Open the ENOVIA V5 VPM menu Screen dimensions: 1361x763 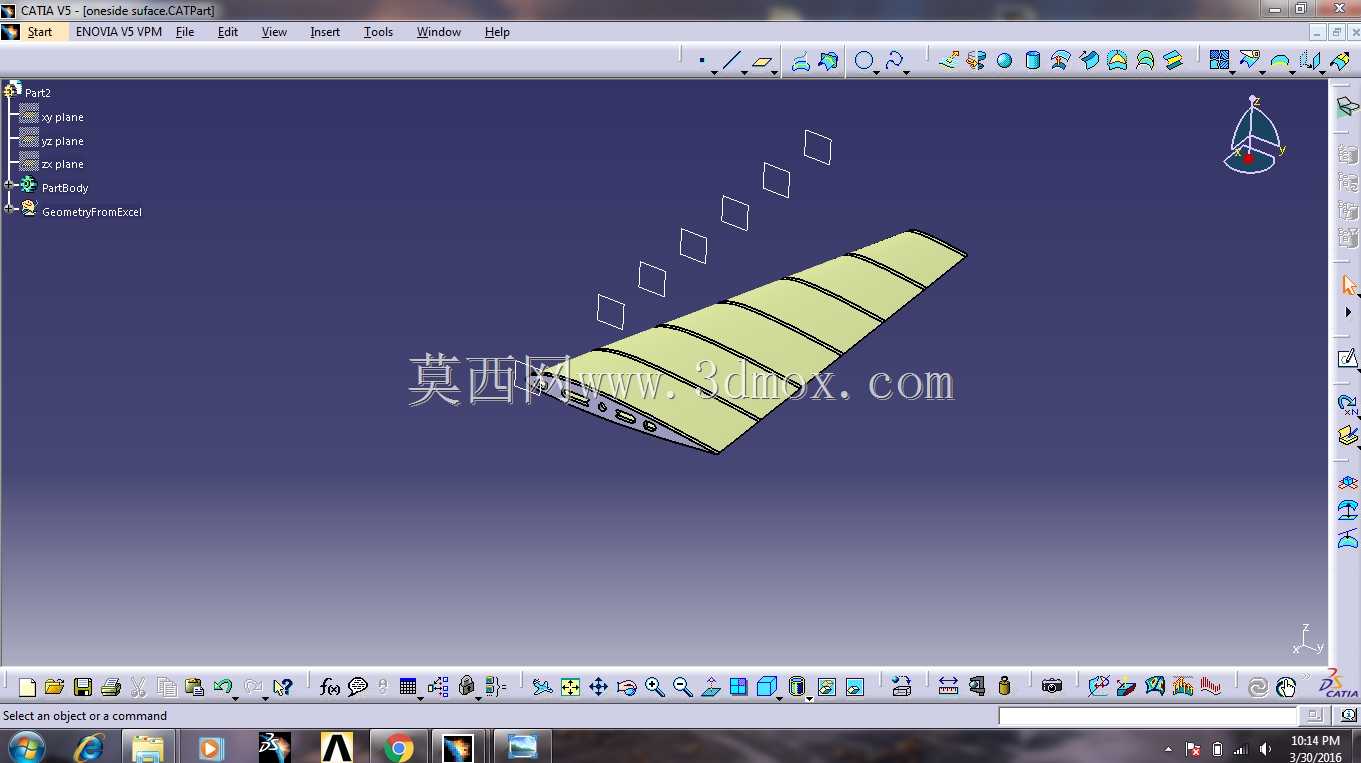119,32
